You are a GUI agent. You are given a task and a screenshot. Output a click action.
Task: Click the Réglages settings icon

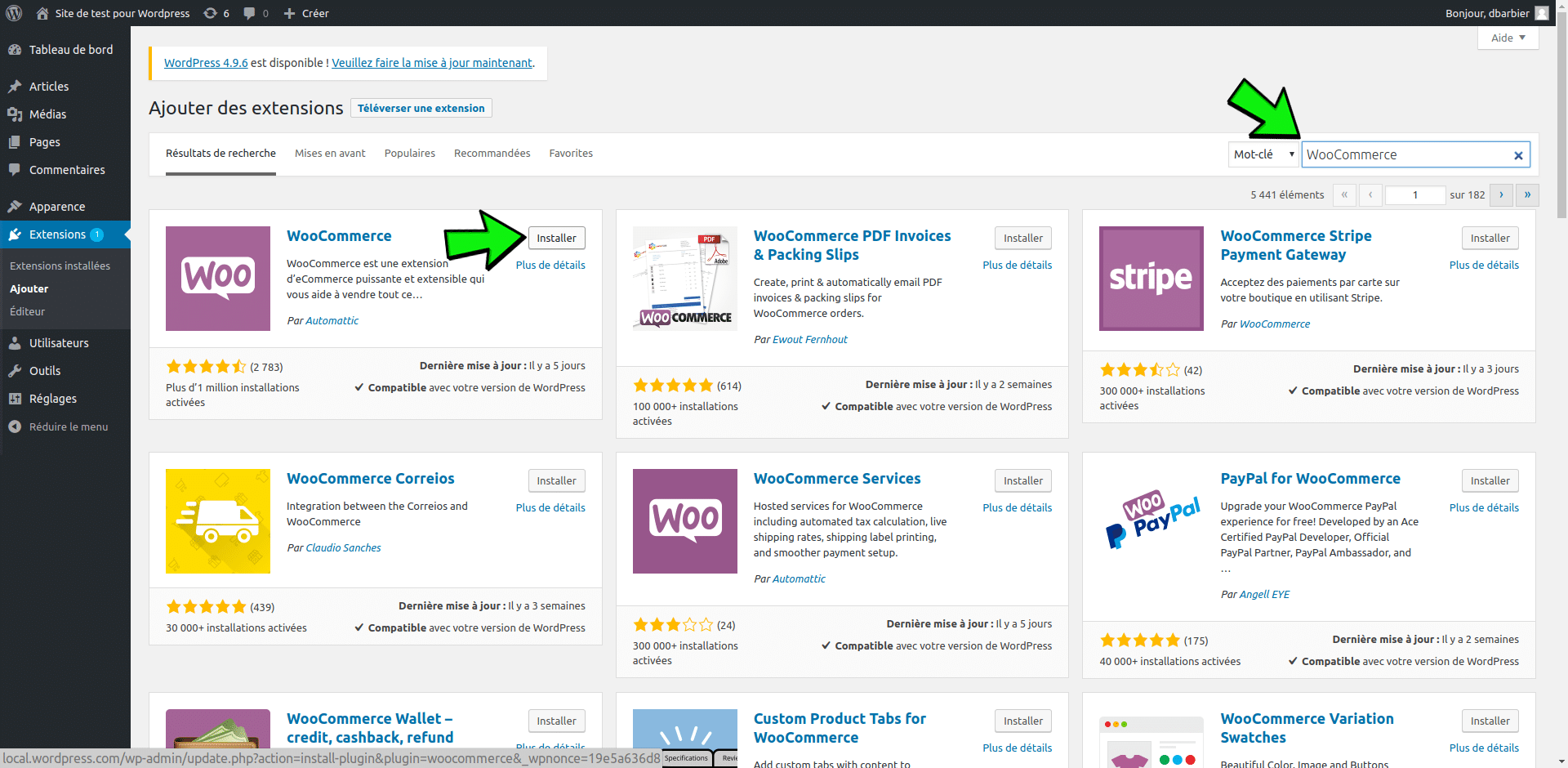click(15, 399)
